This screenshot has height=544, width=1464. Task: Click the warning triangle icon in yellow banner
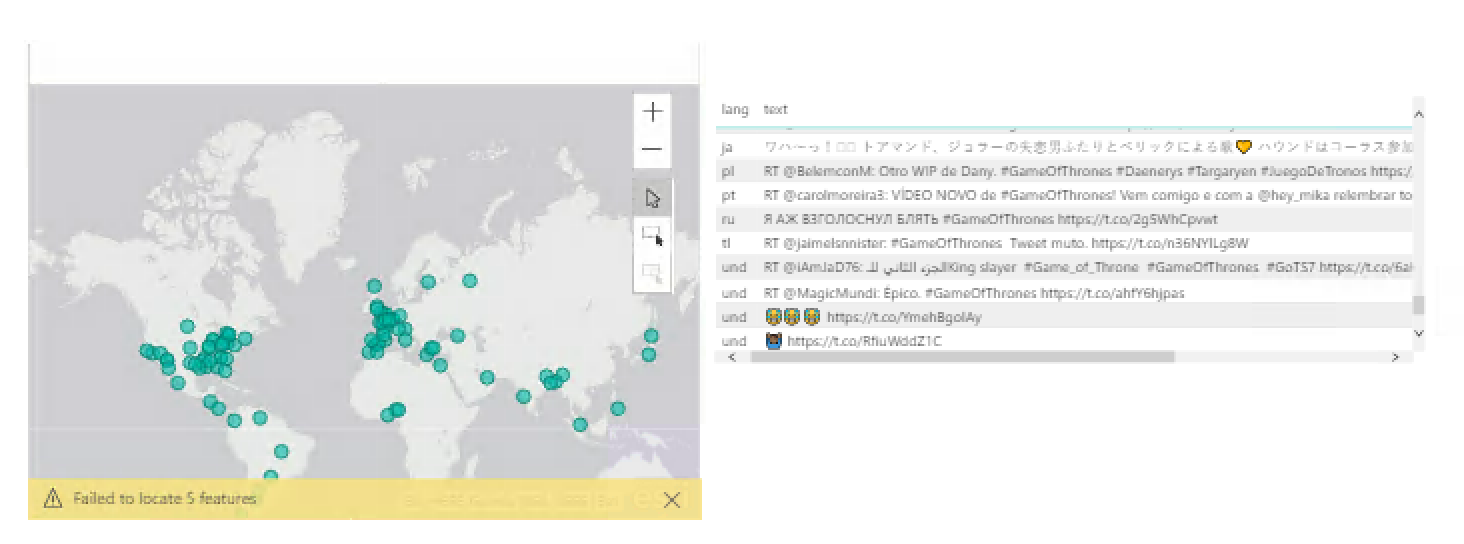point(53,498)
